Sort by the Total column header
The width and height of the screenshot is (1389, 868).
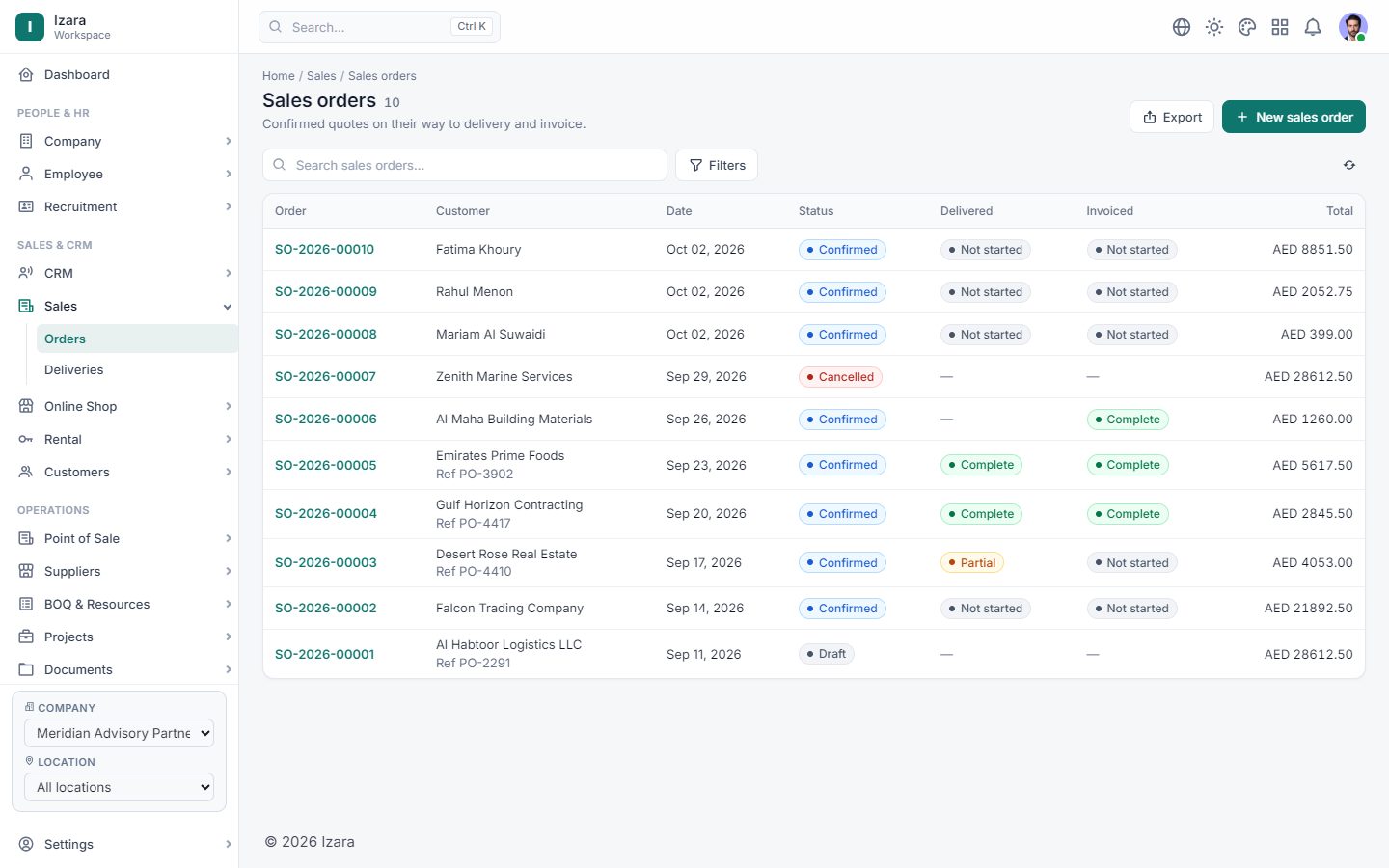[x=1340, y=211]
